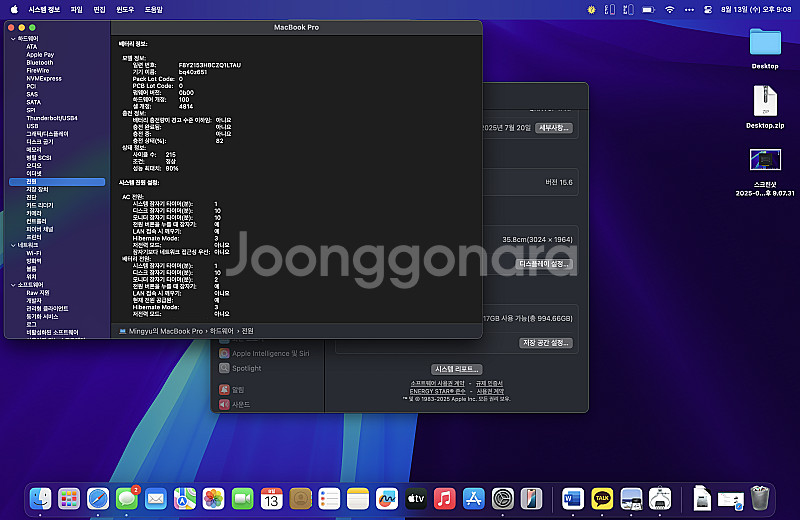Click the 시스템 리포트 button
This screenshot has height=520, width=800.
point(457,369)
